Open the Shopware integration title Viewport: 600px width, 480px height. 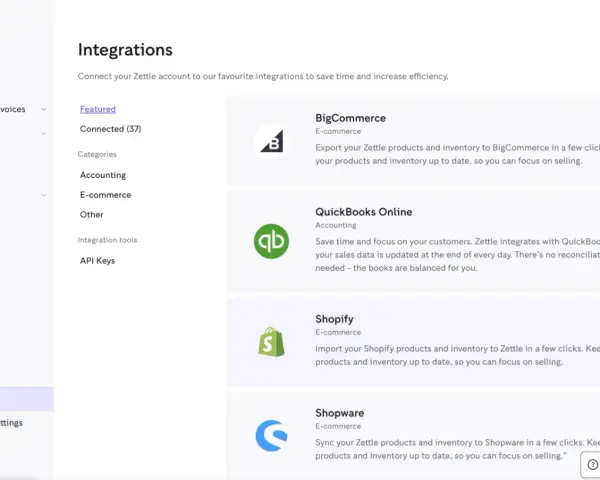pos(340,413)
